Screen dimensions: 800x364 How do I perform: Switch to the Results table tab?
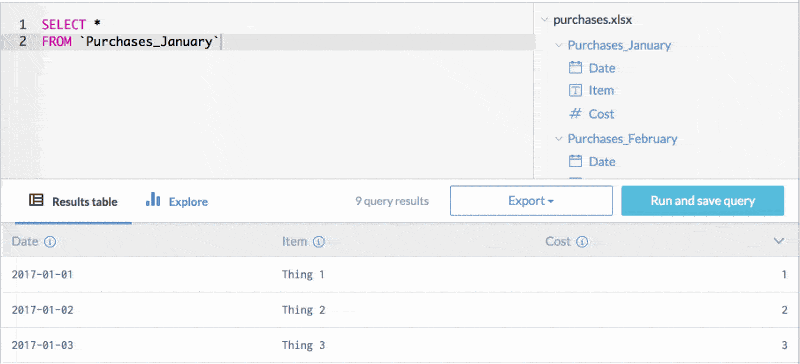pos(73,202)
